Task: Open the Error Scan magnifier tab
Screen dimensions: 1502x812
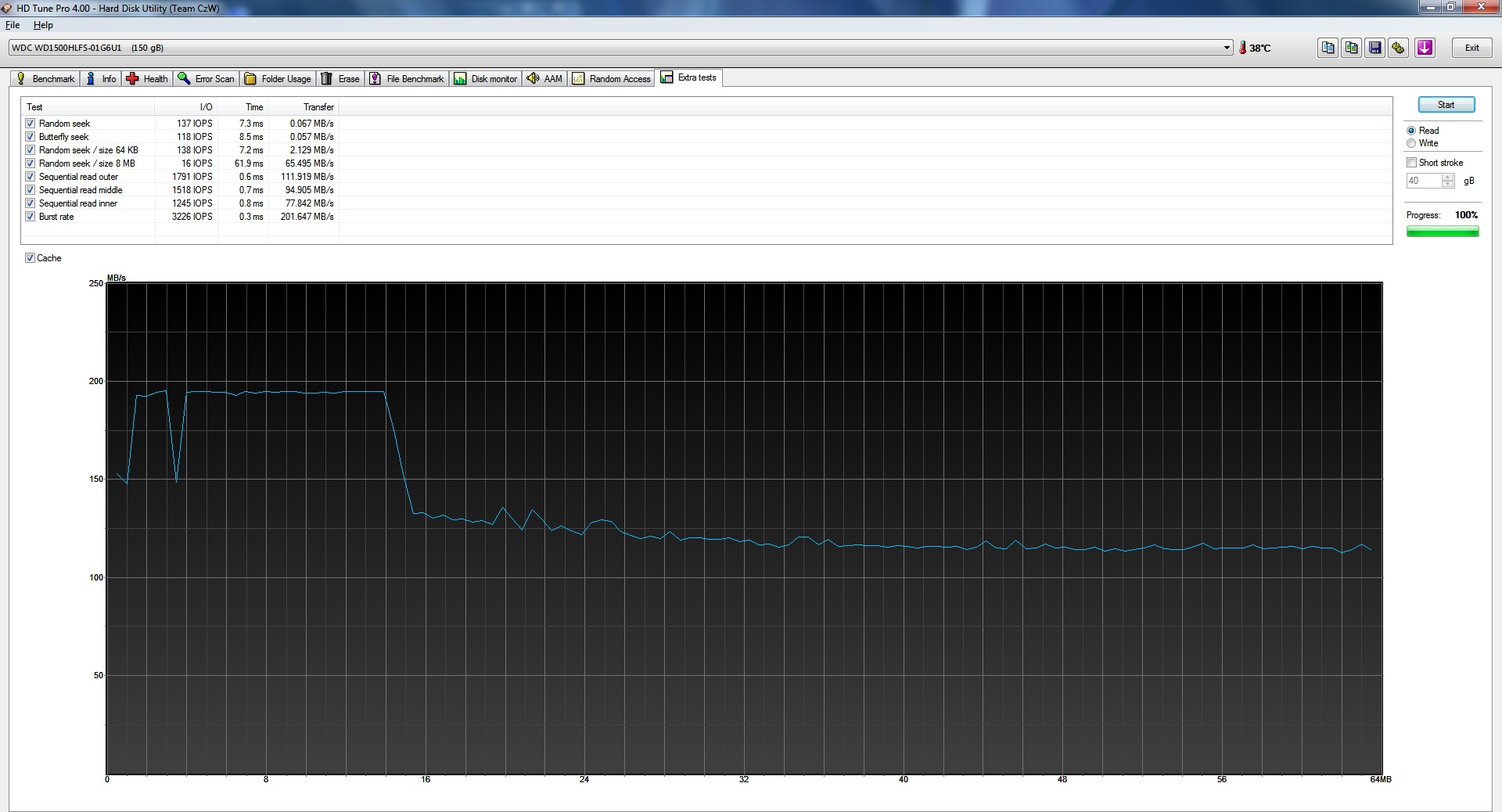Action: click(207, 79)
